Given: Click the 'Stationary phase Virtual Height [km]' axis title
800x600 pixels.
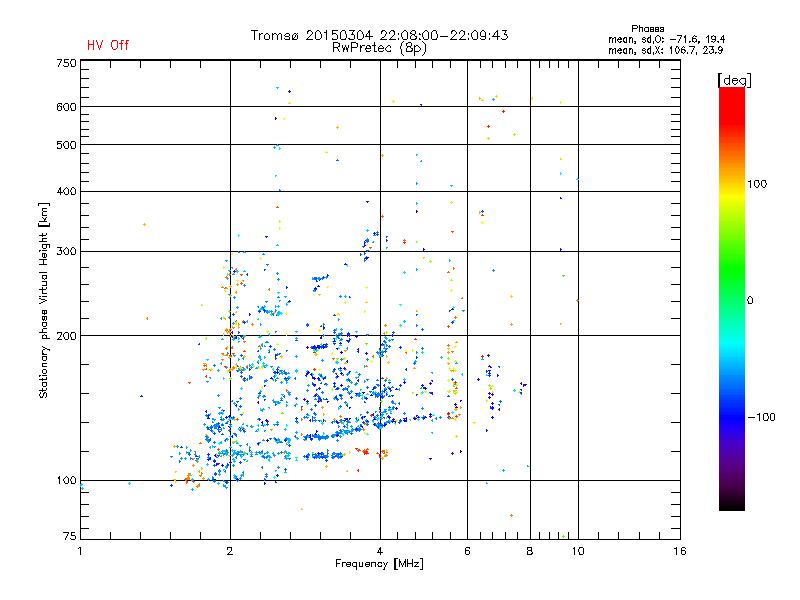Looking at the screenshot, I should 44,301.
